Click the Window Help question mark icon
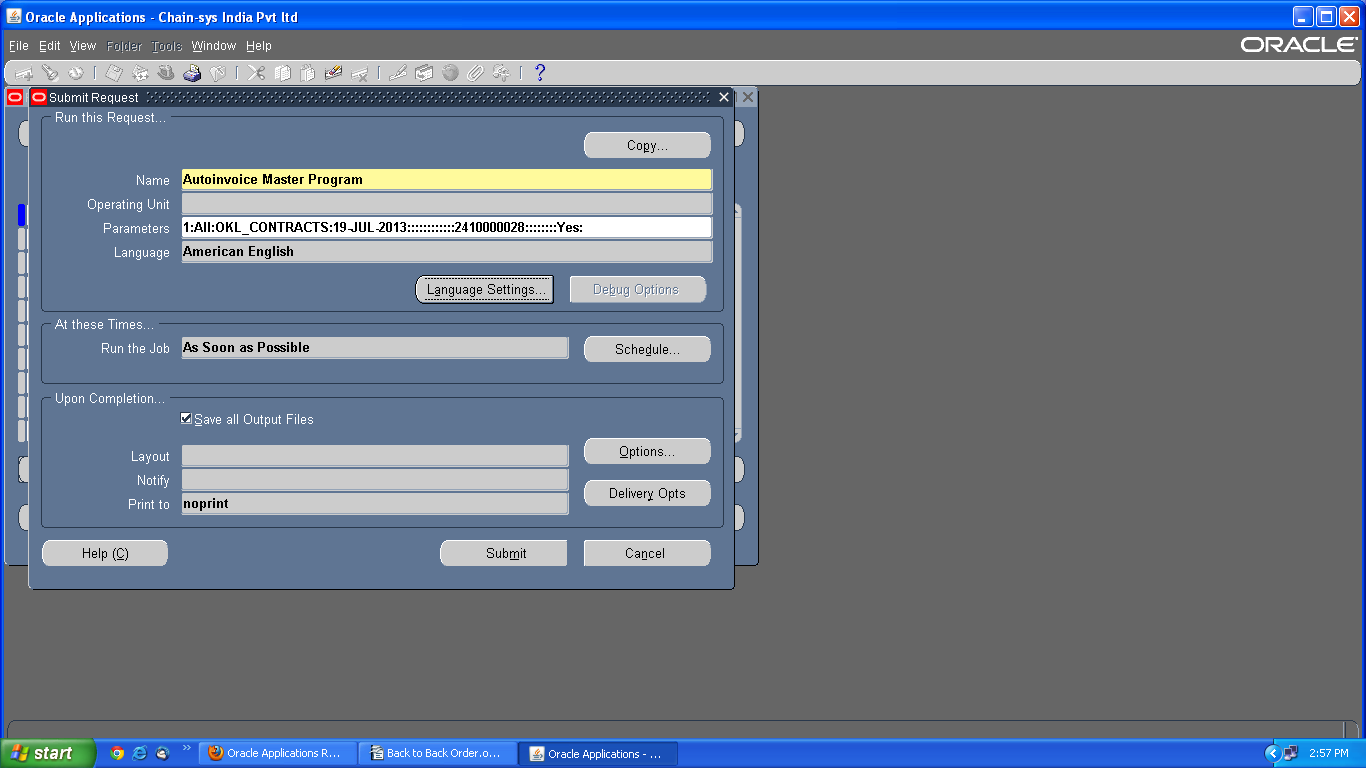The height and width of the screenshot is (768, 1366). [540, 73]
